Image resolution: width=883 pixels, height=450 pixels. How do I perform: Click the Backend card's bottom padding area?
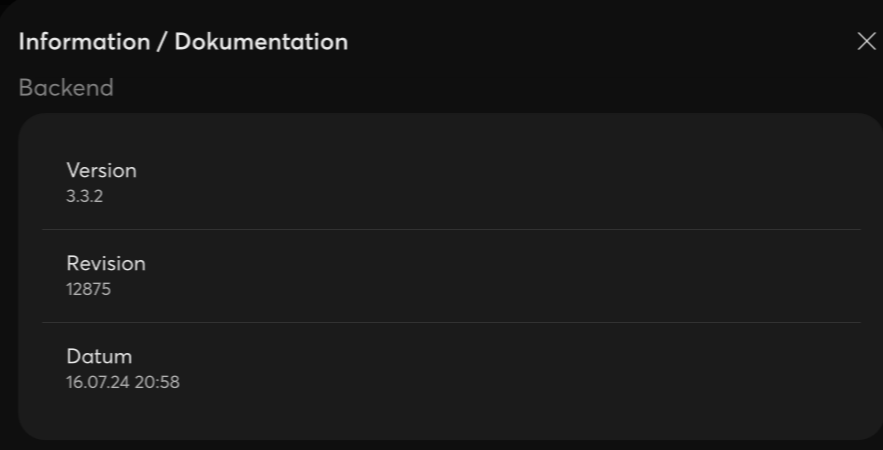pos(450,420)
